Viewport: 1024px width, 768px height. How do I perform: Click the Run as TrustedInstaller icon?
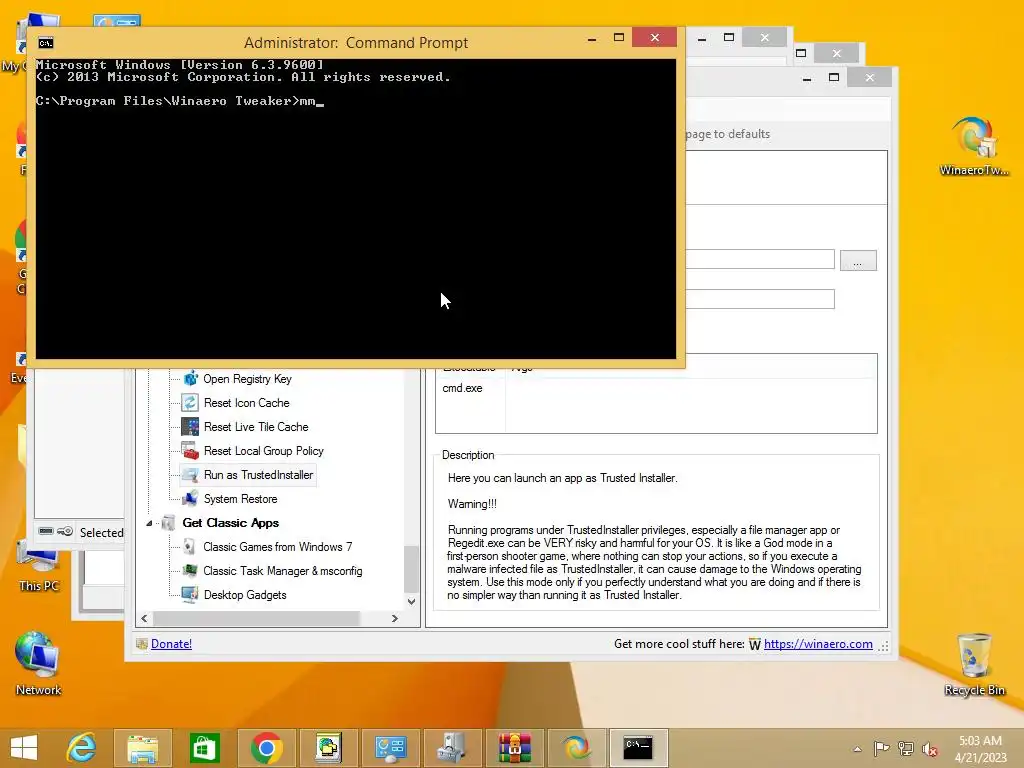190,475
